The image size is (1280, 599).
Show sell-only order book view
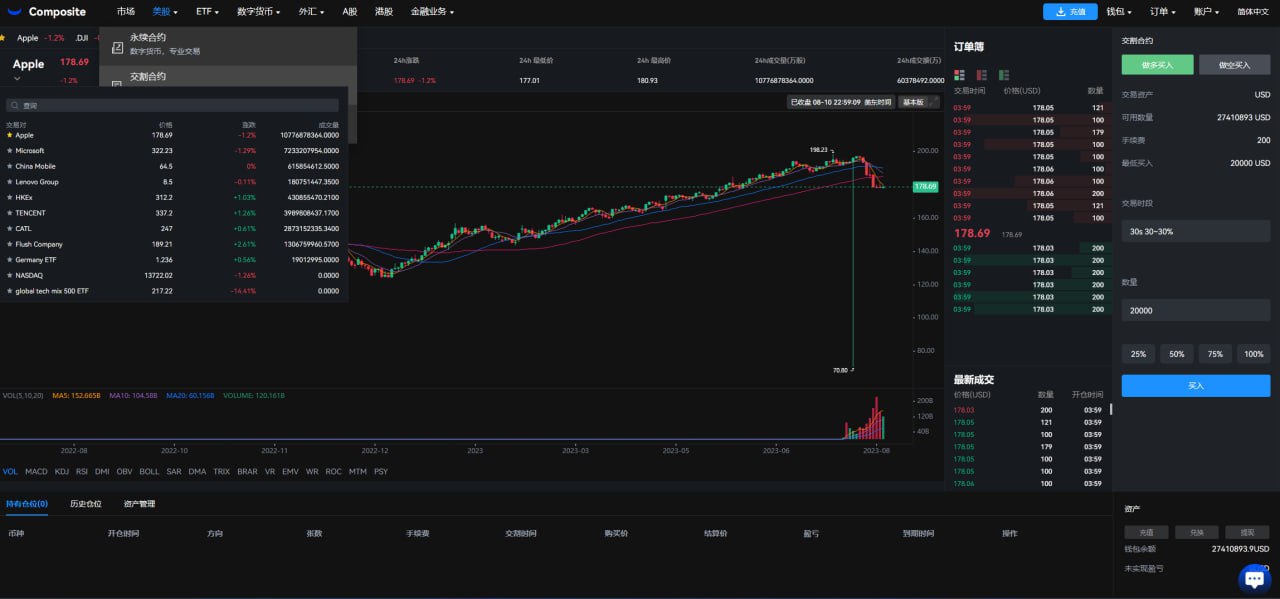982,75
